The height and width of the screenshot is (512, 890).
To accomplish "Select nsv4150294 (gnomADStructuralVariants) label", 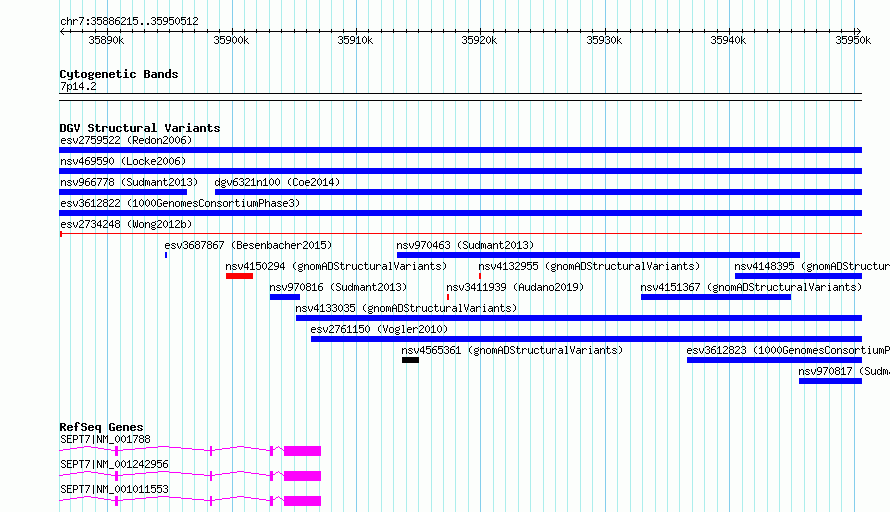I will [x=336, y=266].
